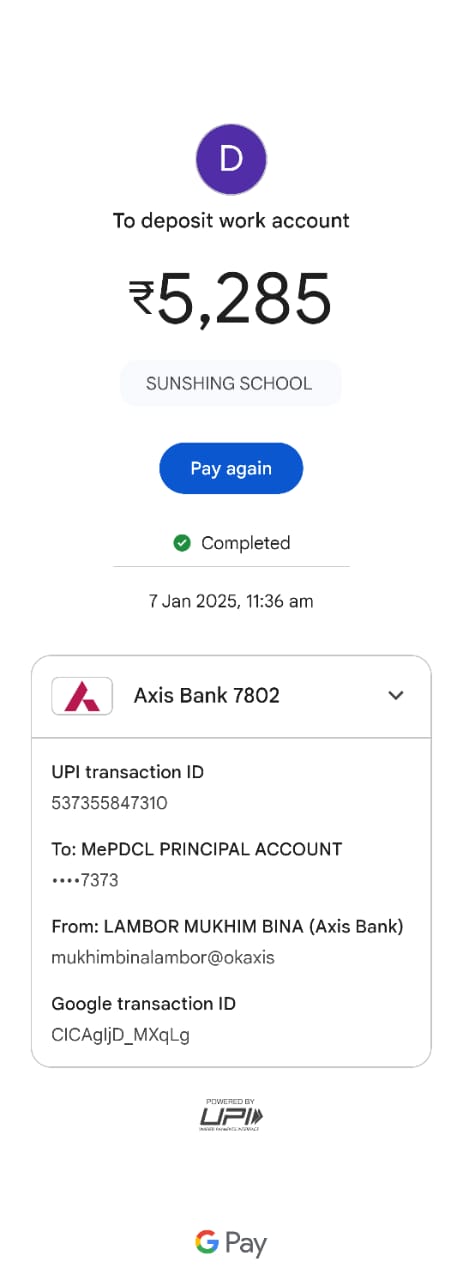The height and width of the screenshot is (1280, 463).
Task: Click the green Completed checkmark icon
Action: point(182,543)
